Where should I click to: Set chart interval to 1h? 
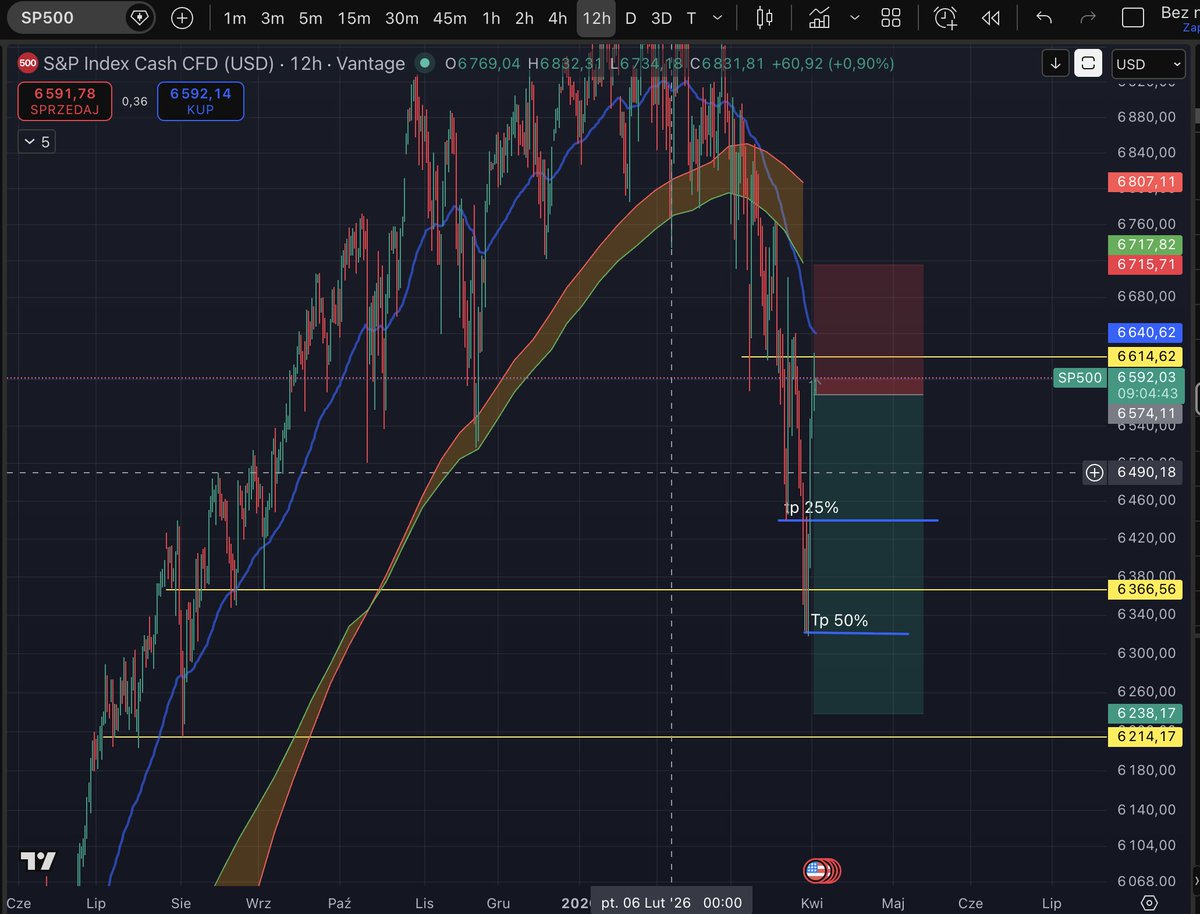click(491, 18)
